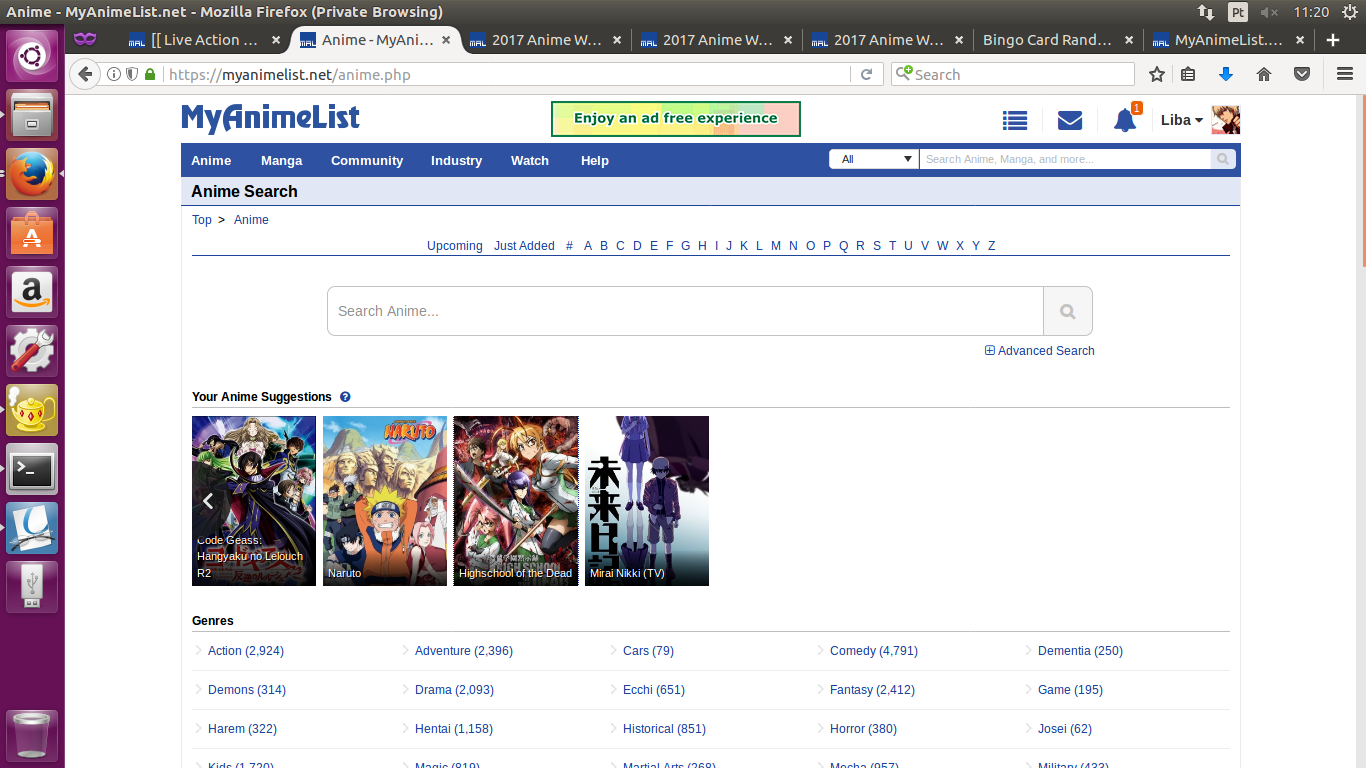Viewport: 1366px width, 768px height.
Task: Expand the Advanced Search options
Action: [x=1040, y=351]
